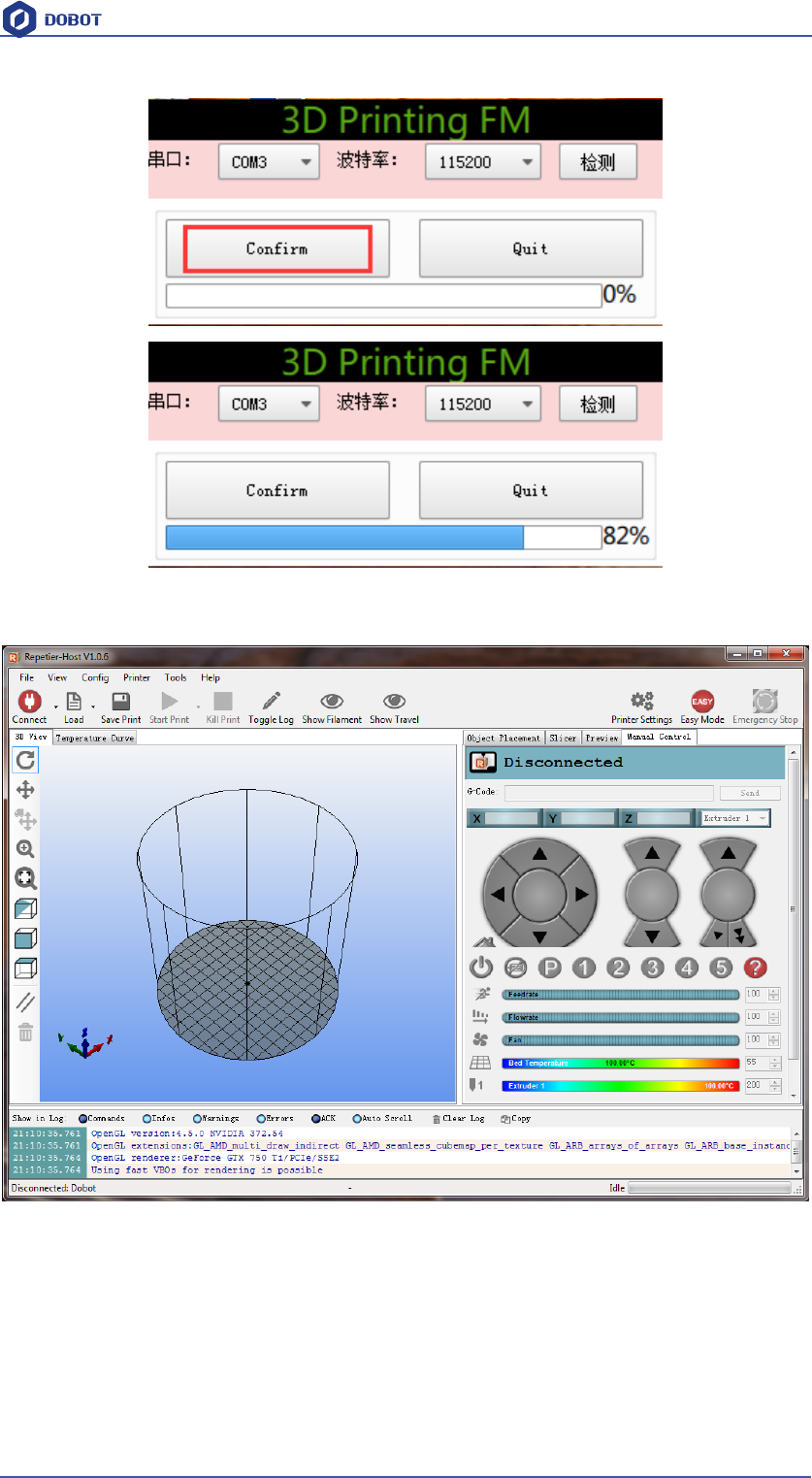Open the Extruder 1 dropdown
The image size is (812, 1478).
coord(735,818)
